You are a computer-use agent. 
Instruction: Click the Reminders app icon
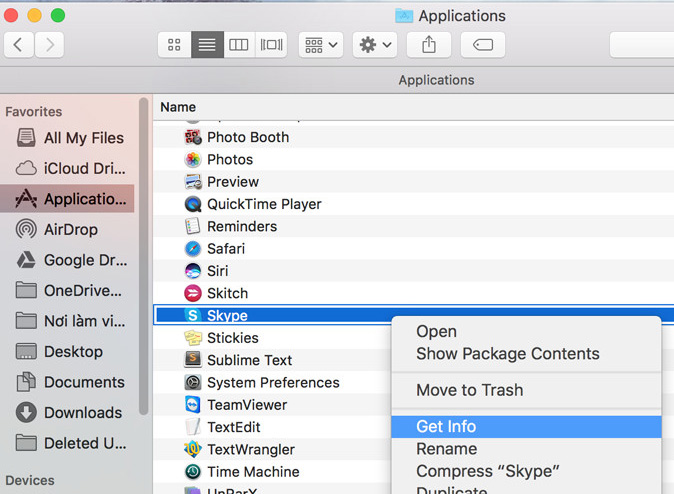[193, 226]
